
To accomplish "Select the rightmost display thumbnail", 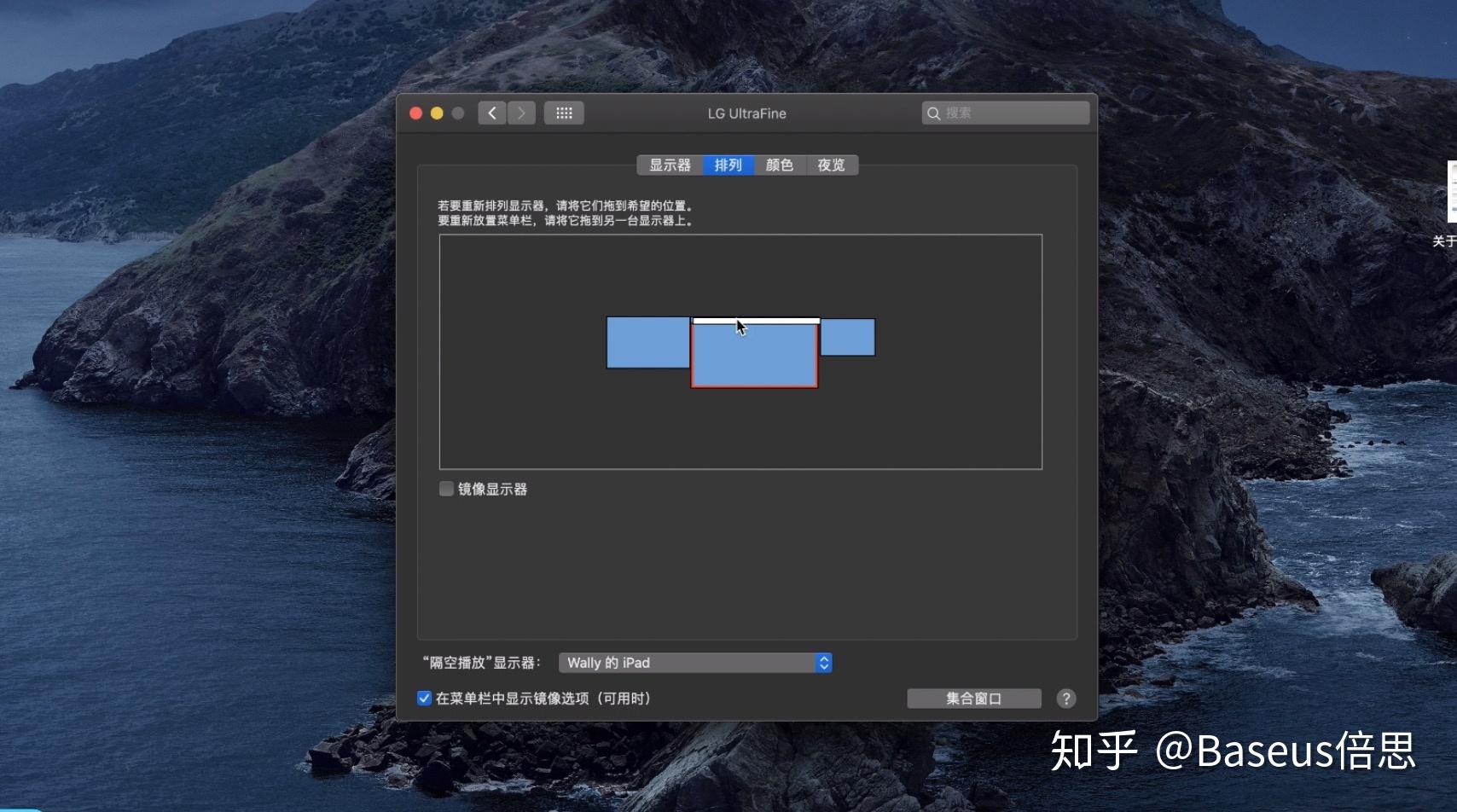I will pos(849,338).
